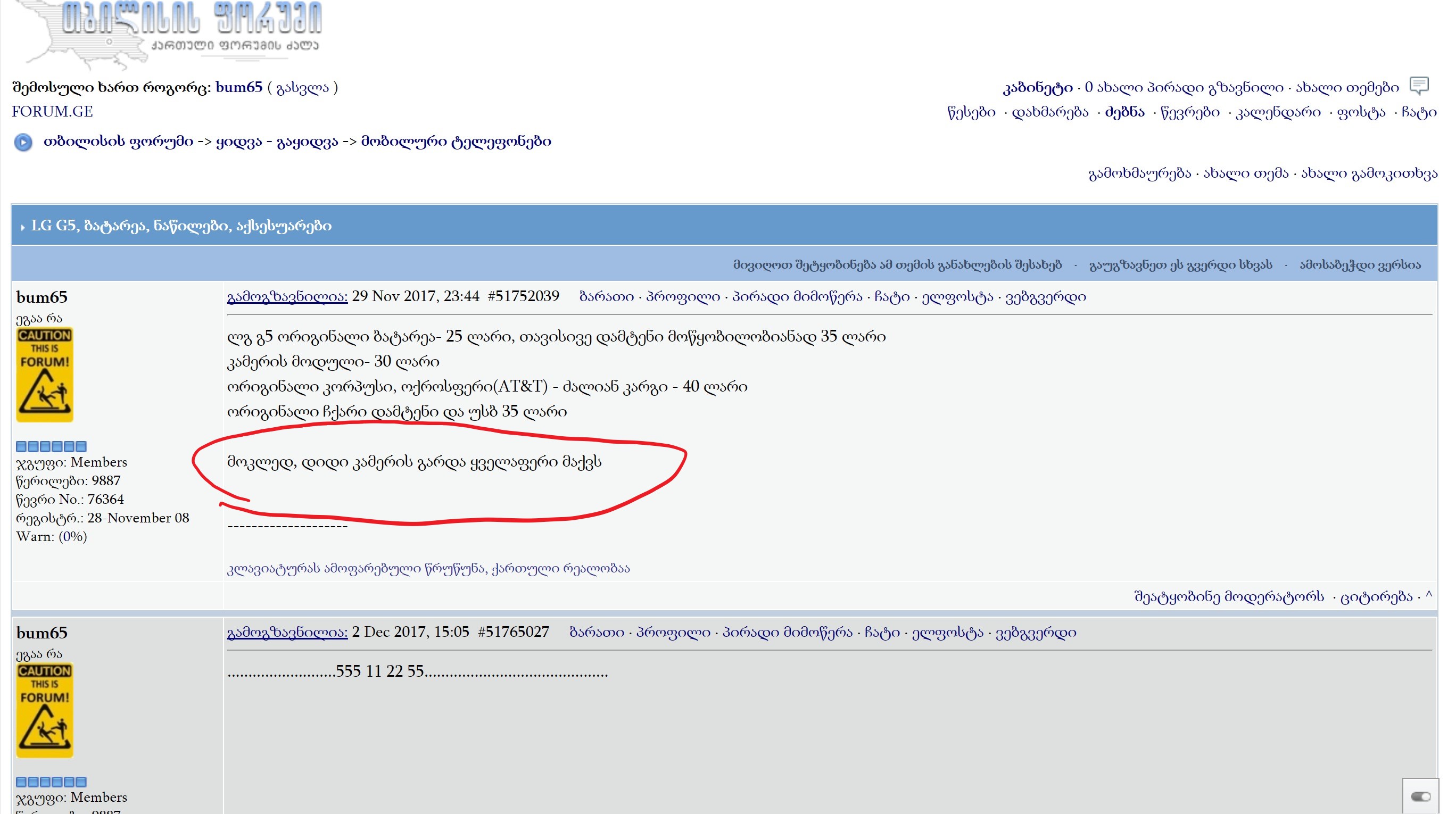Click the ^ scroll-to-top link
The width and height of the screenshot is (1456, 814).
tap(1428, 596)
